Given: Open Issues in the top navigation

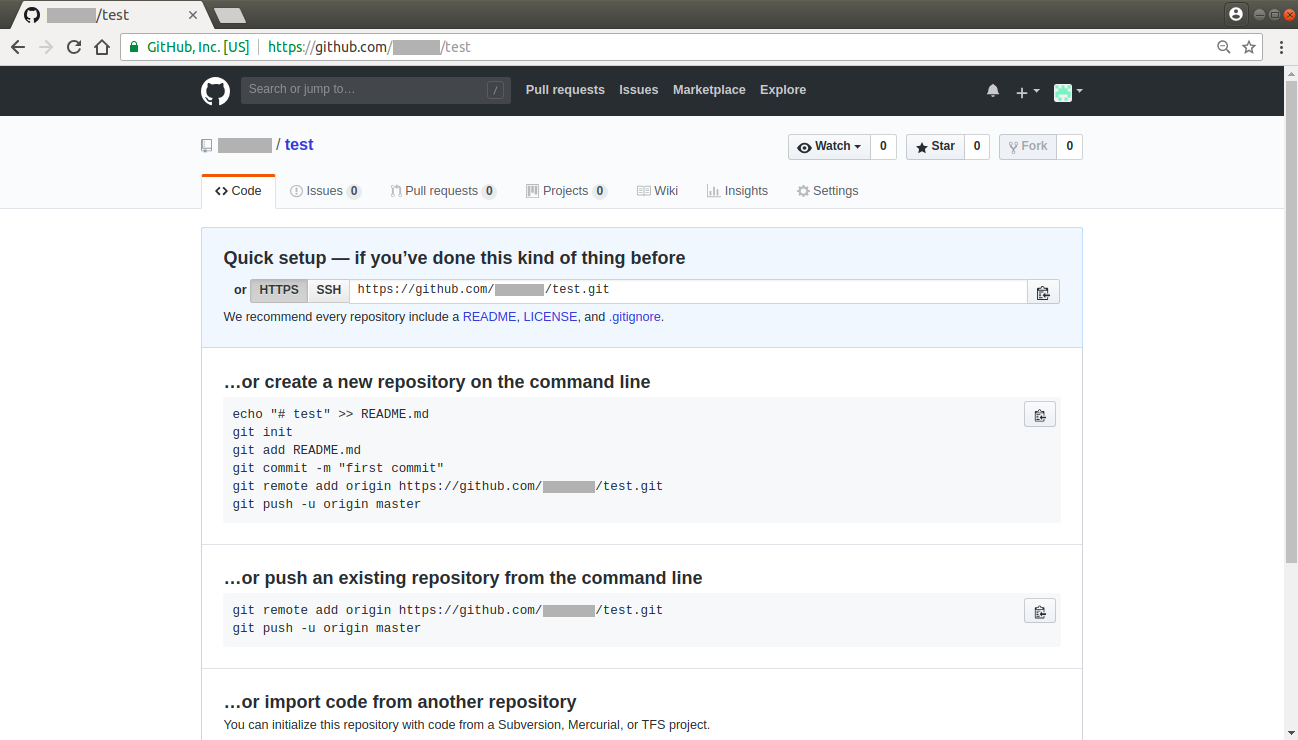Looking at the screenshot, I should (638, 90).
